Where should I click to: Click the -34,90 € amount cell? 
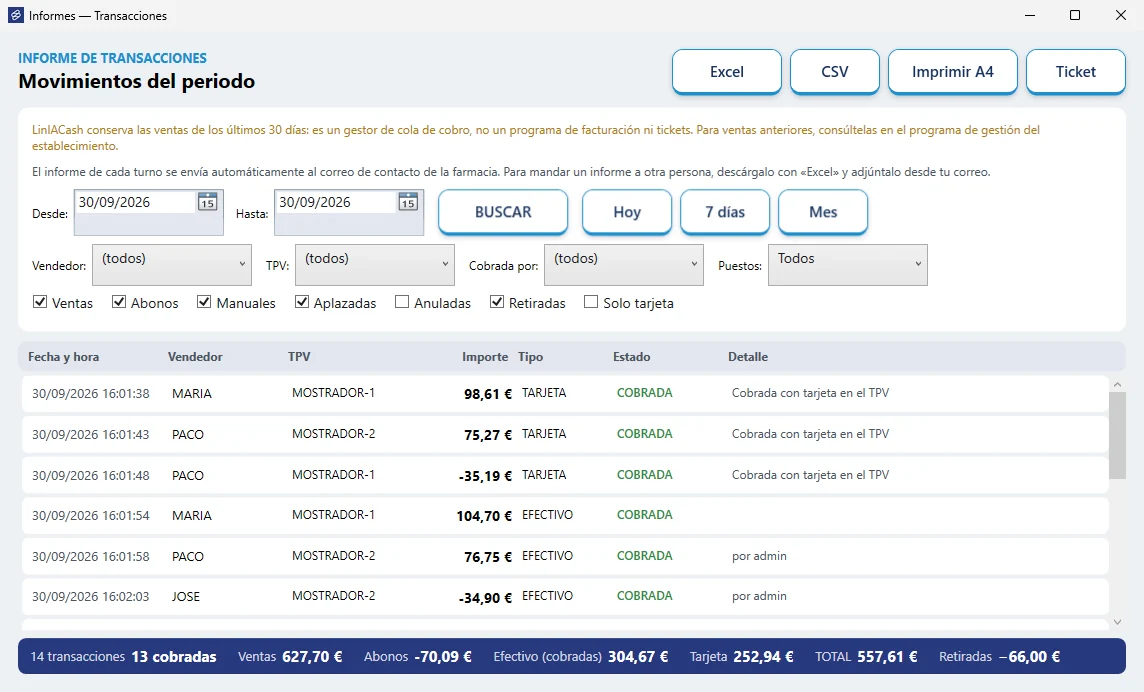485,598
